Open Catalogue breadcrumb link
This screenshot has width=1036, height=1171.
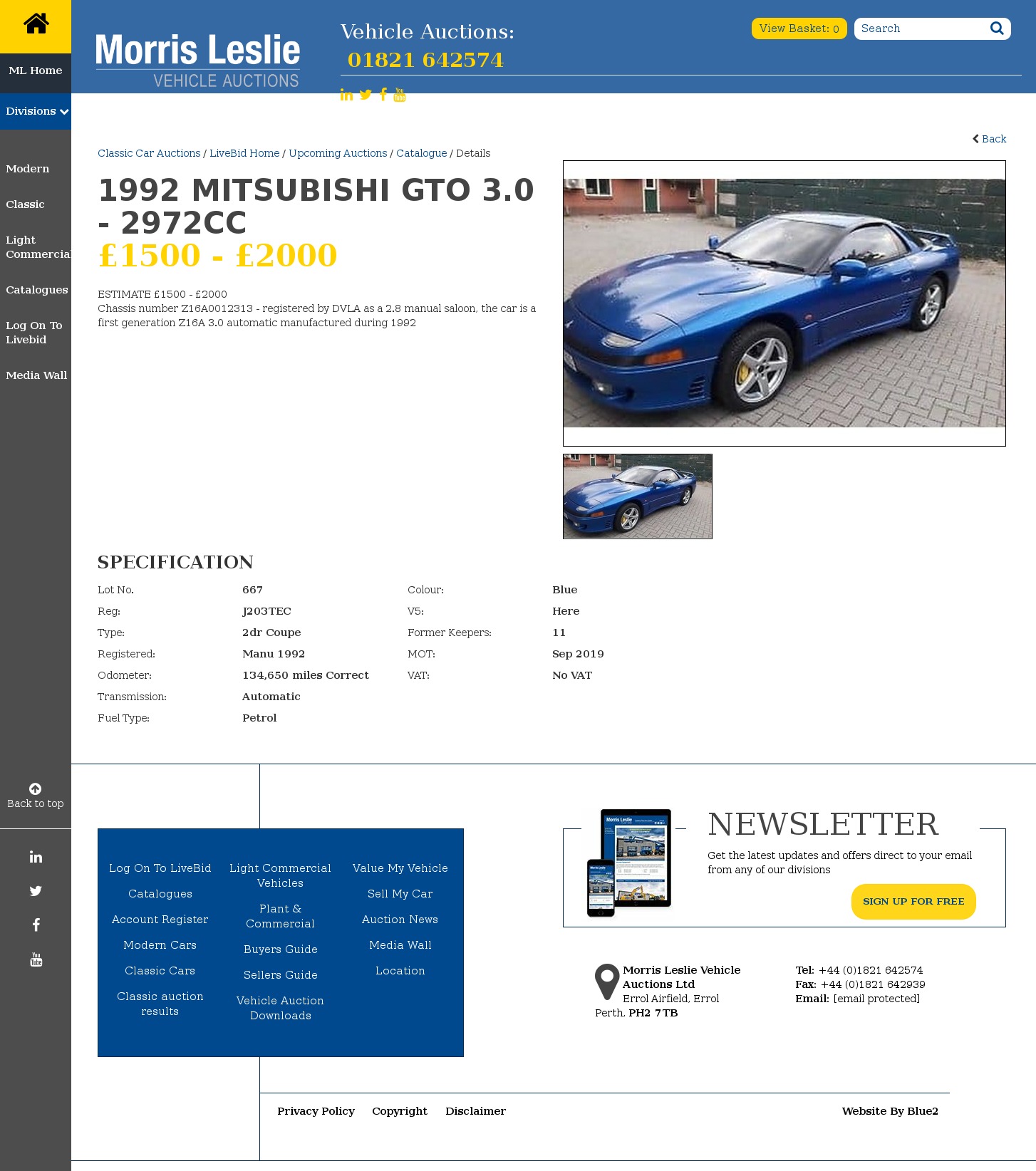click(x=422, y=153)
